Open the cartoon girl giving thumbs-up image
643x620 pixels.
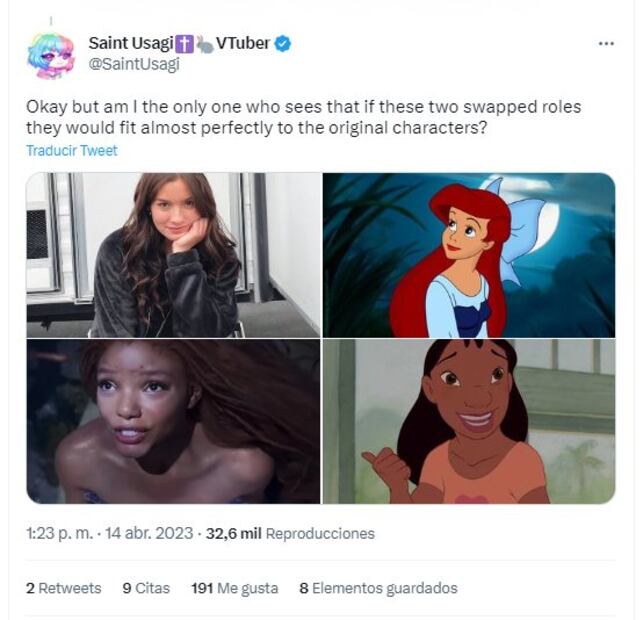click(469, 421)
